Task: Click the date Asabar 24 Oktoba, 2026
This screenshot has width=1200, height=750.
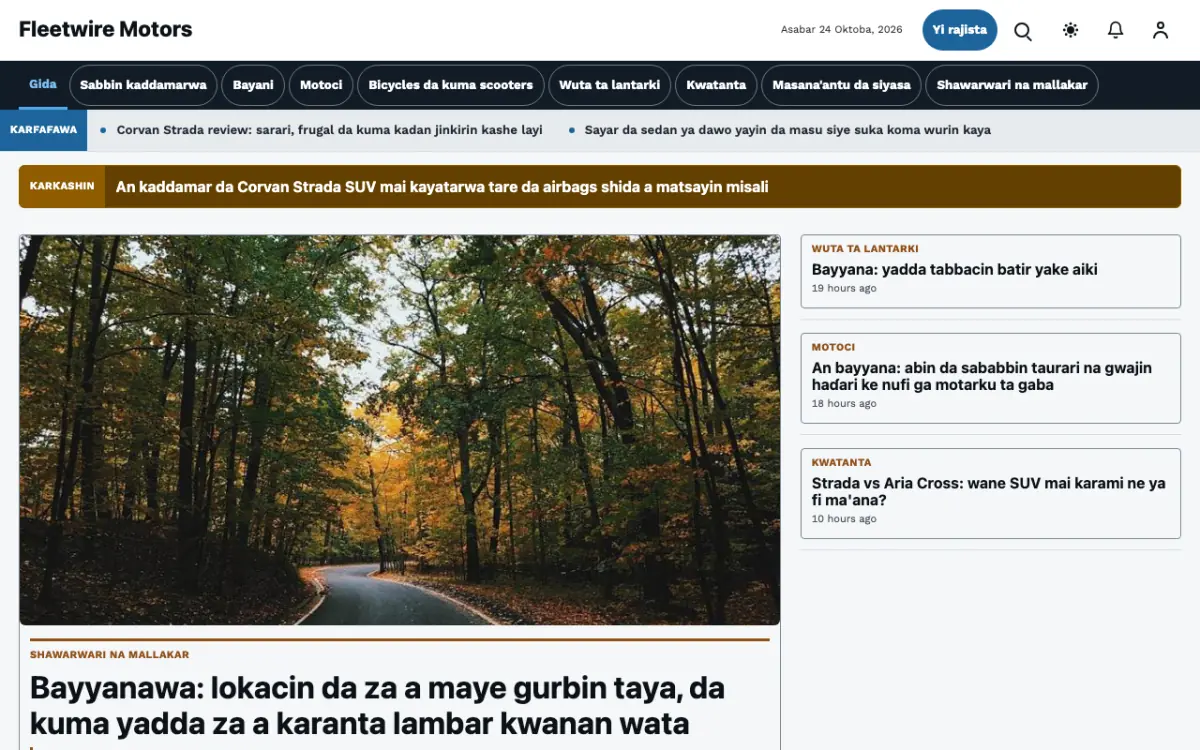Action: pyautogui.click(x=841, y=30)
